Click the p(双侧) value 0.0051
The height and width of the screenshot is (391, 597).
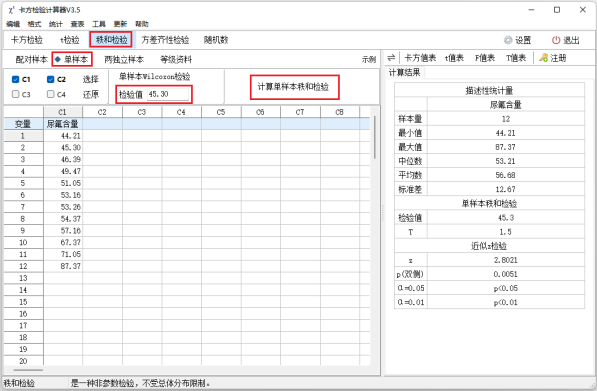[506, 274]
